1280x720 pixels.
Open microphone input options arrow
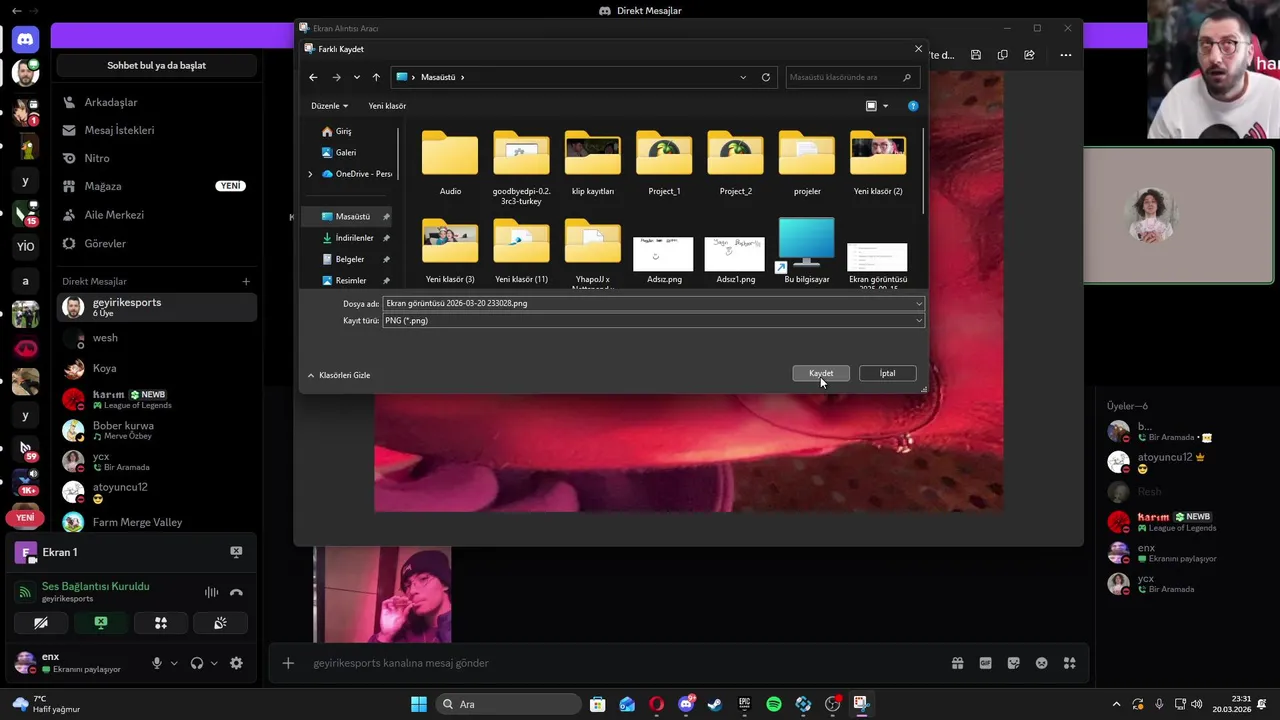coord(174,663)
